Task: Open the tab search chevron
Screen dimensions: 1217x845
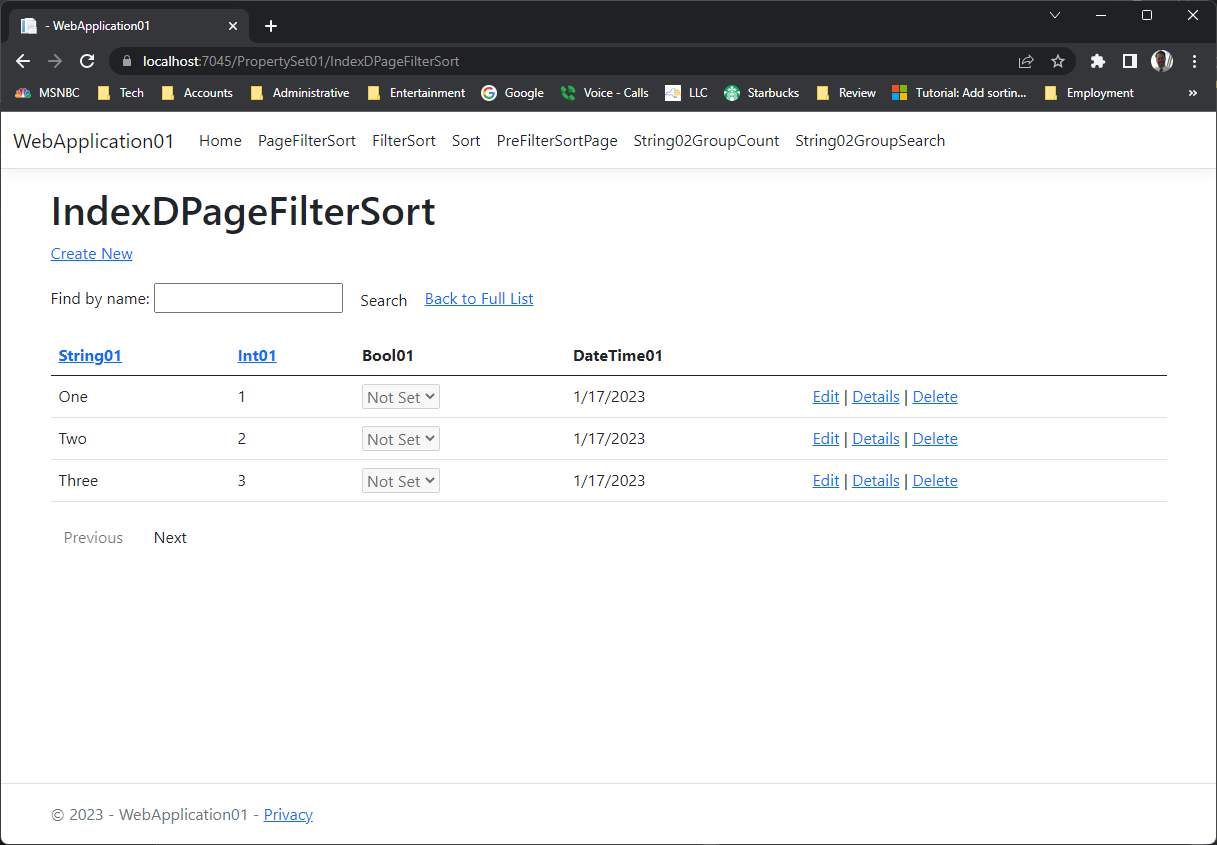Action: [x=1054, y=15]
